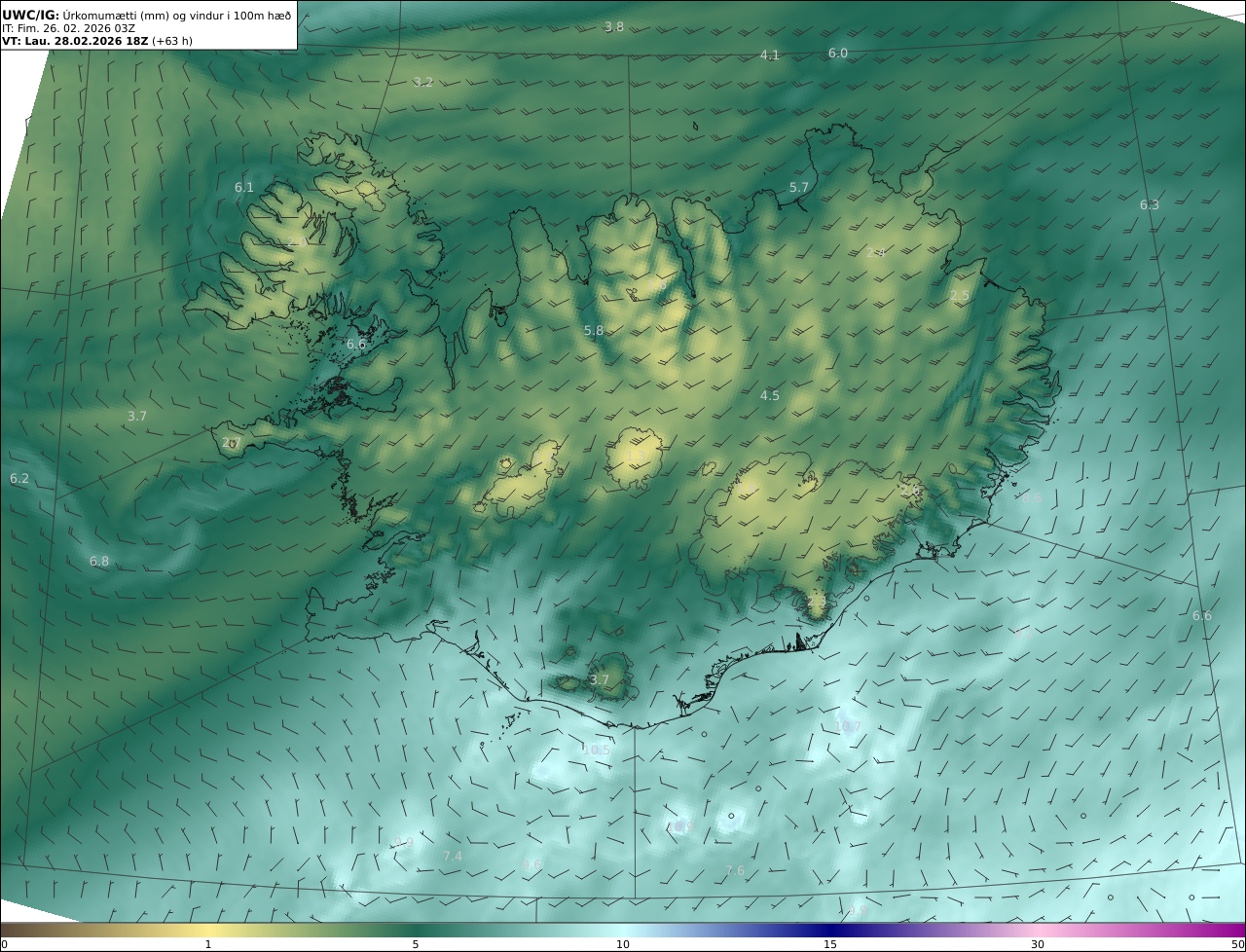
Task: Click the 6.2 value at the far west edge
Action: (19, 478)
